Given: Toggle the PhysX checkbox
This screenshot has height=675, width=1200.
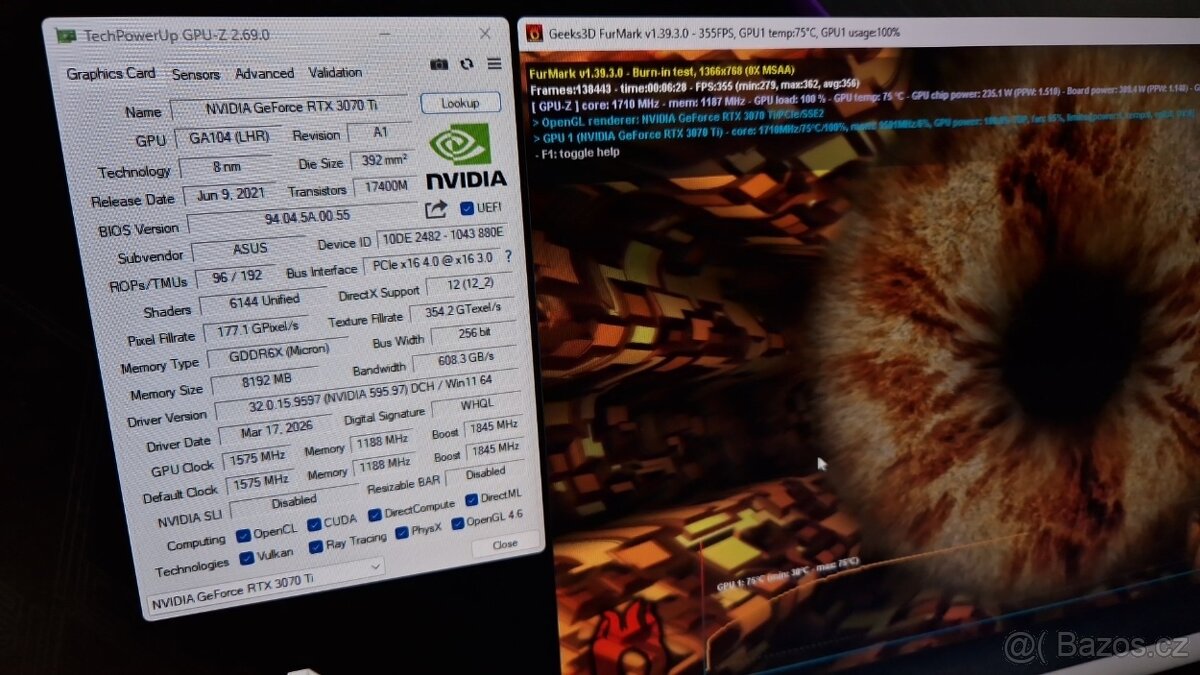Looking at the screenshot, I should pyautogui.click(x=402, y=533).
